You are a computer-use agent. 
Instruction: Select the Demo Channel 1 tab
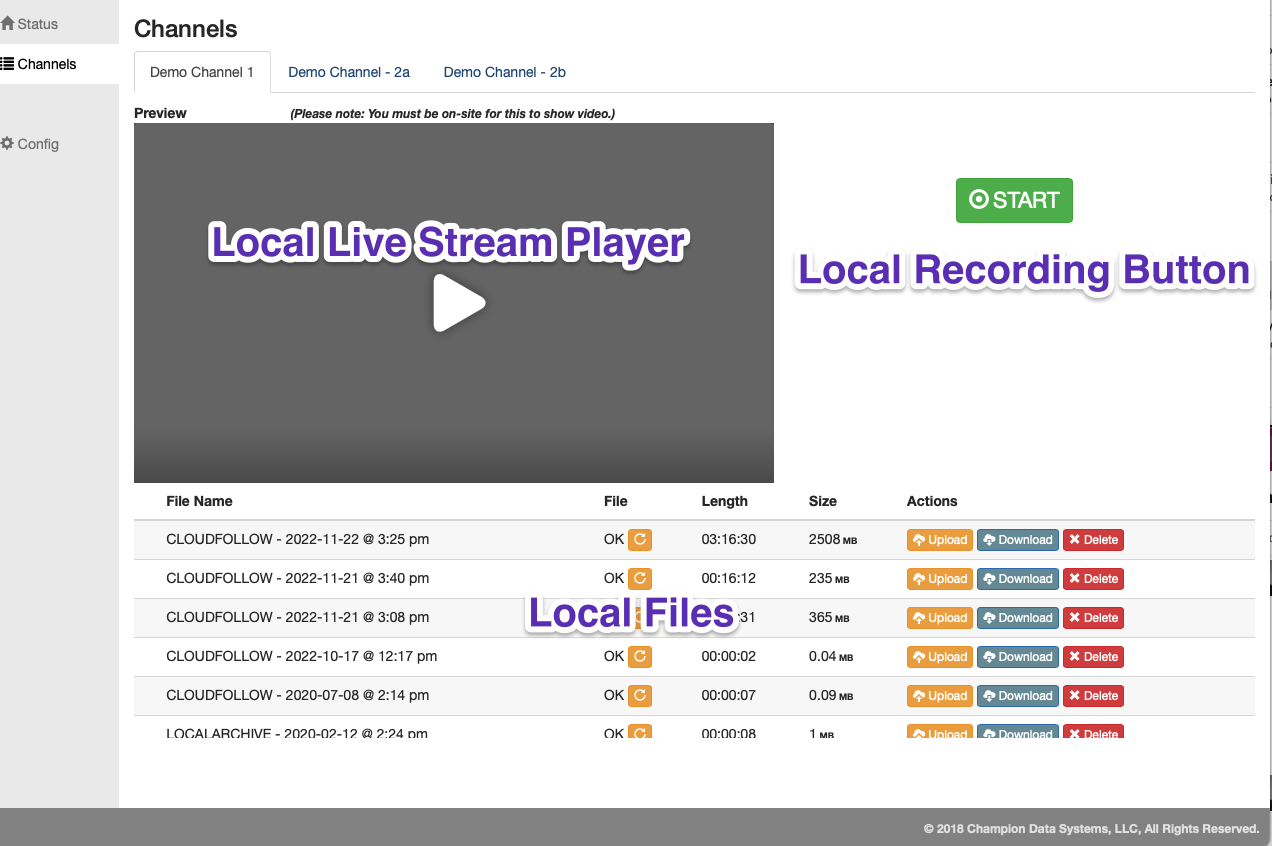tap(202, 71)
